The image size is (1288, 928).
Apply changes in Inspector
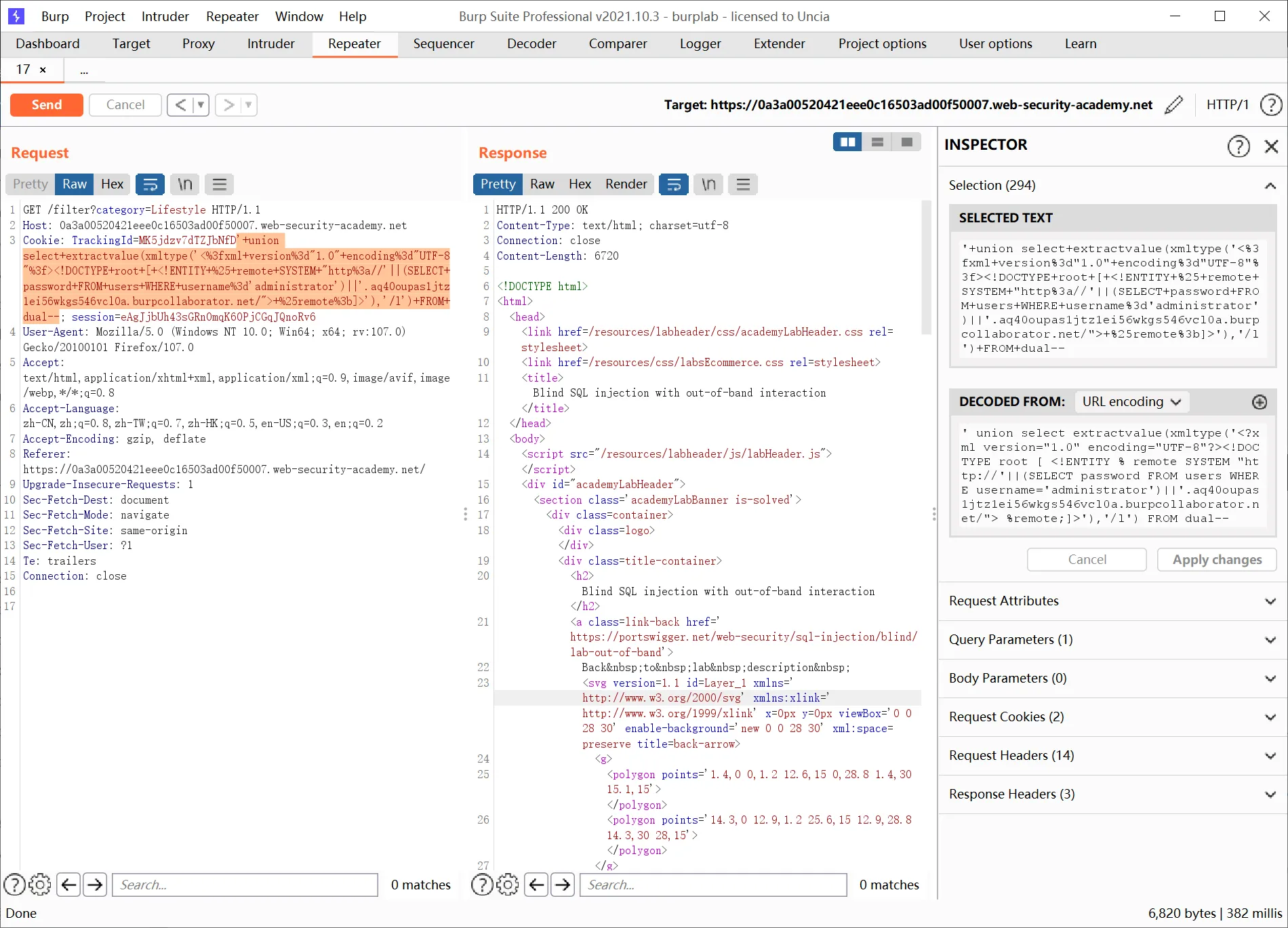coord(1217,560)
